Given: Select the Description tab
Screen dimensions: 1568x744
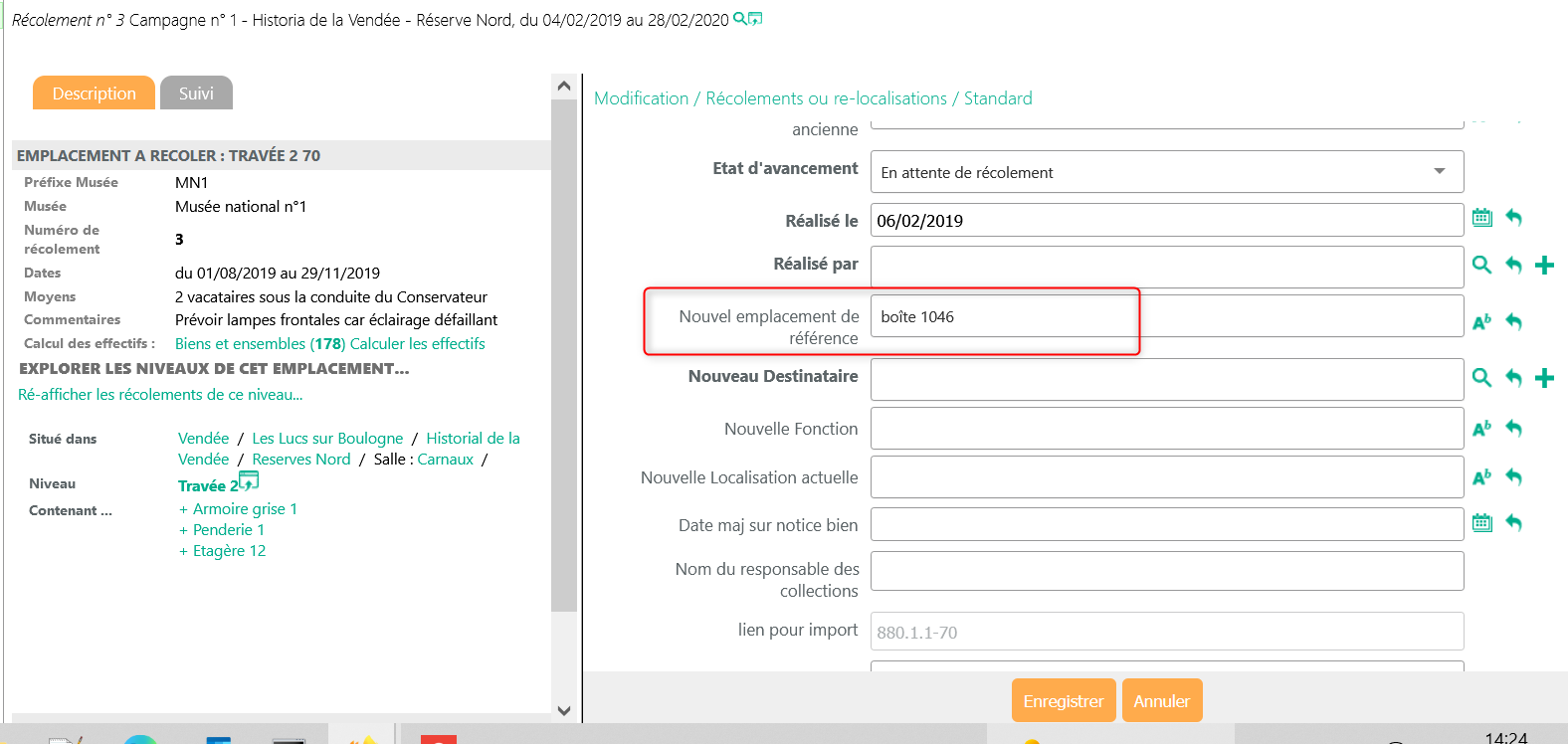Looking at the screenshot, I should click(x=94, y=93).
